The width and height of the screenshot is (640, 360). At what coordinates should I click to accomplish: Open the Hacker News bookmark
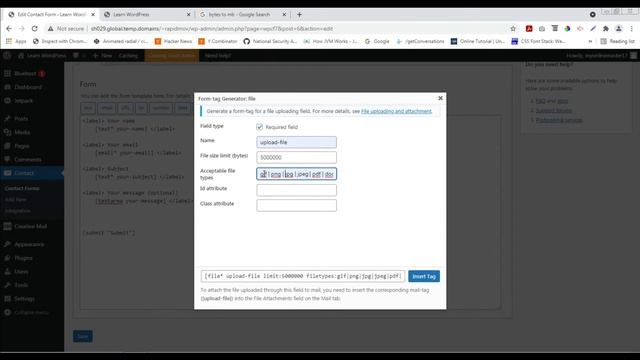pos(173,41)
